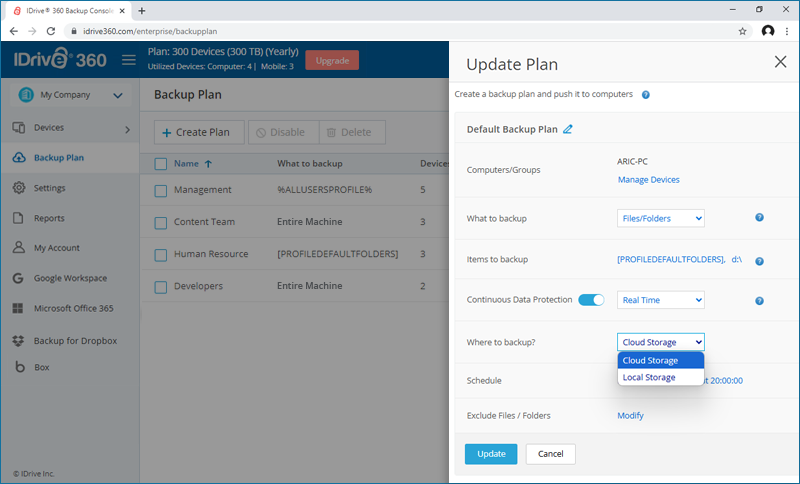
Task: Open the Manage Devices link
Action: point(648,180)
